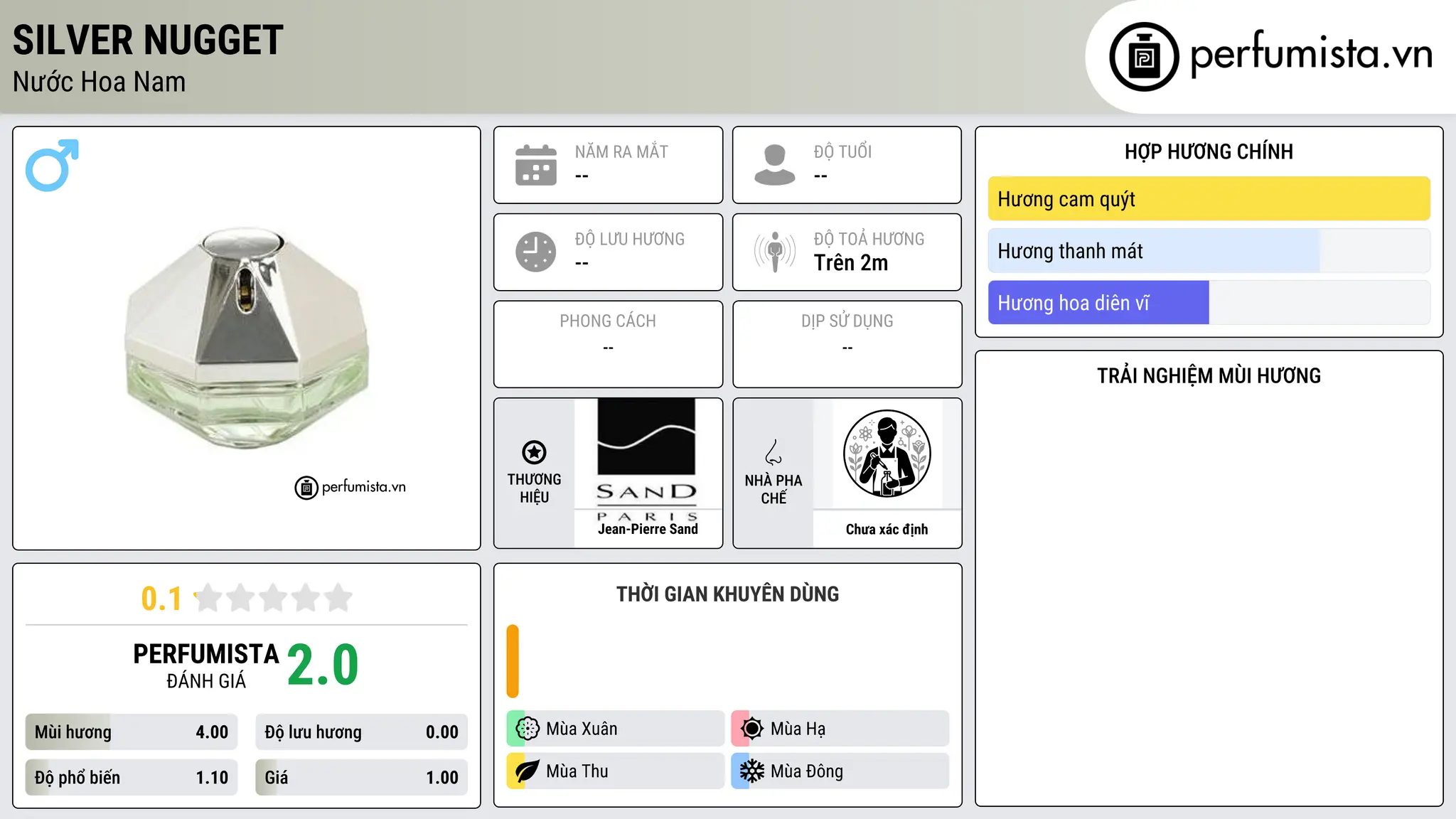Click the Chưa xác định perfumer label
1456x819 pixels.
[x=887, y=530]
